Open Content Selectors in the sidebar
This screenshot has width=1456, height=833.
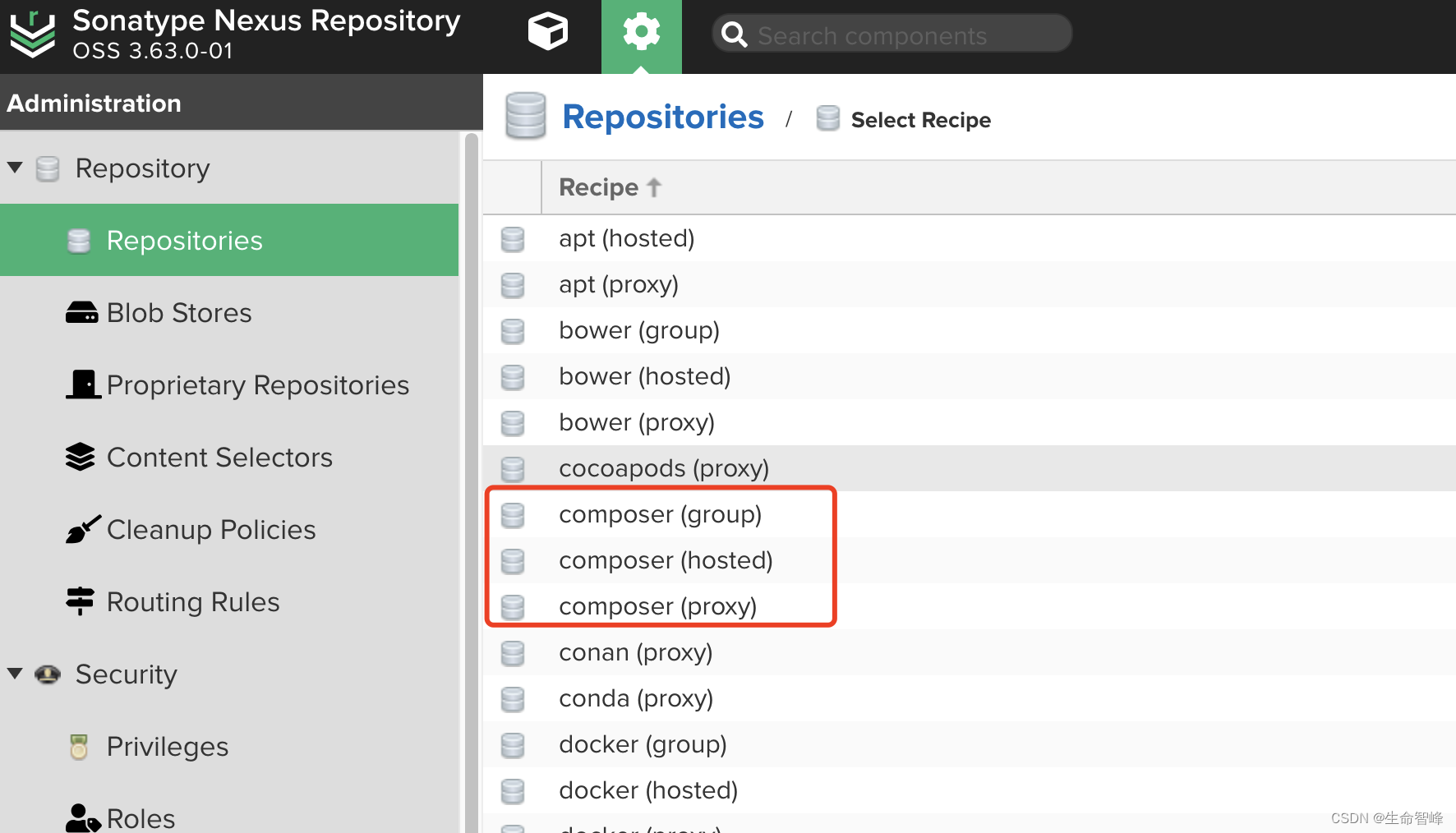tap(229, 457)
